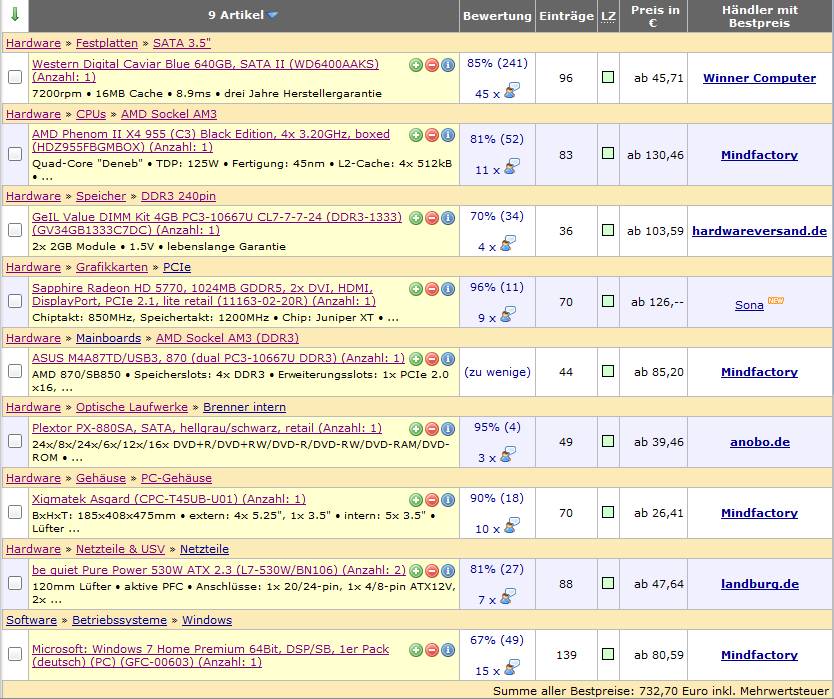Screen dimensions: 834x699
Task: Select checkbox for AMD Phenom II X4 955
Action: 15,154
